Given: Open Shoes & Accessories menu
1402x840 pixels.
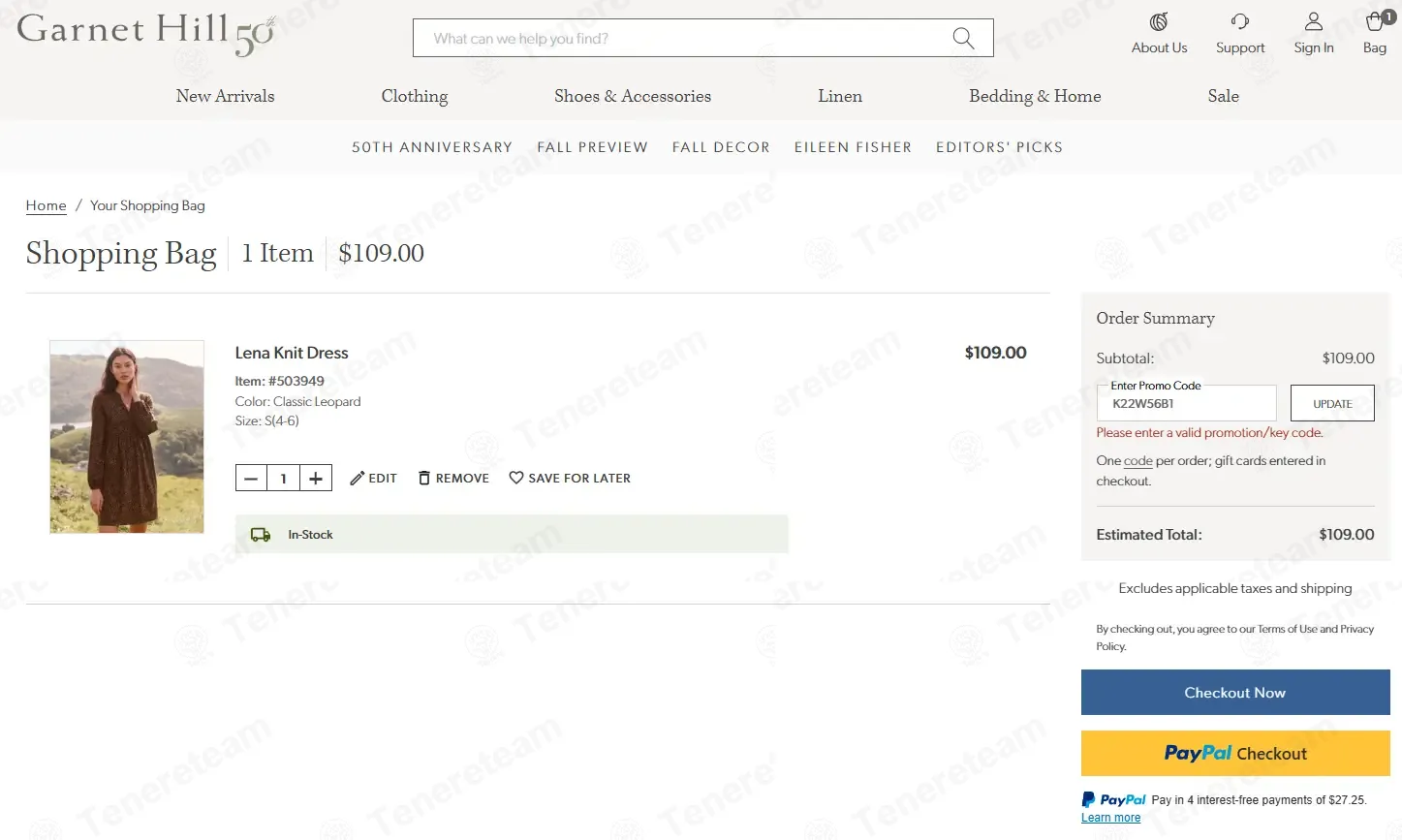Looking at the screenshot, I should [633, 96].
